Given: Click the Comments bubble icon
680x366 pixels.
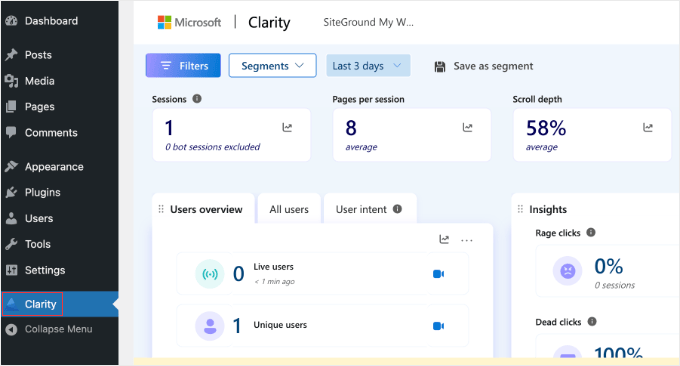Looking at the screenshot, I should point(11,132).
